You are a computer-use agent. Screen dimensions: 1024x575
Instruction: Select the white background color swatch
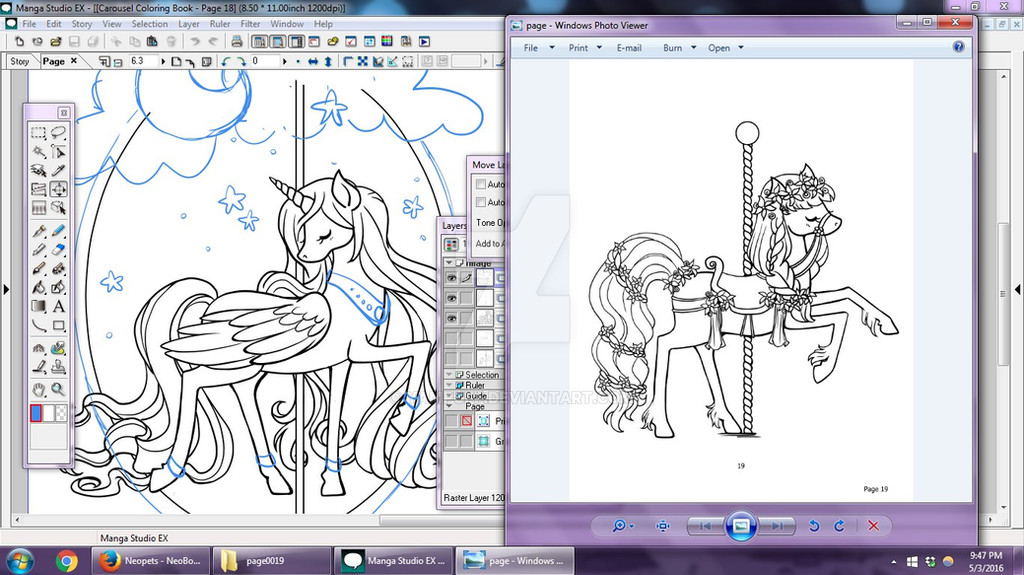[48, 413]
